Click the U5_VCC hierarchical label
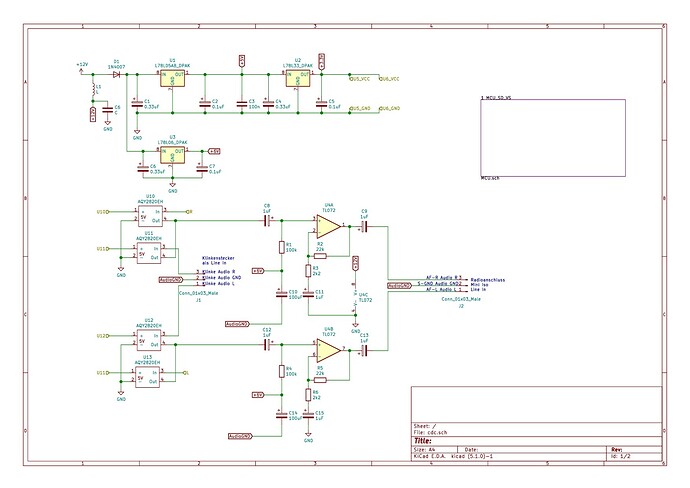 [x=360, y=79]
